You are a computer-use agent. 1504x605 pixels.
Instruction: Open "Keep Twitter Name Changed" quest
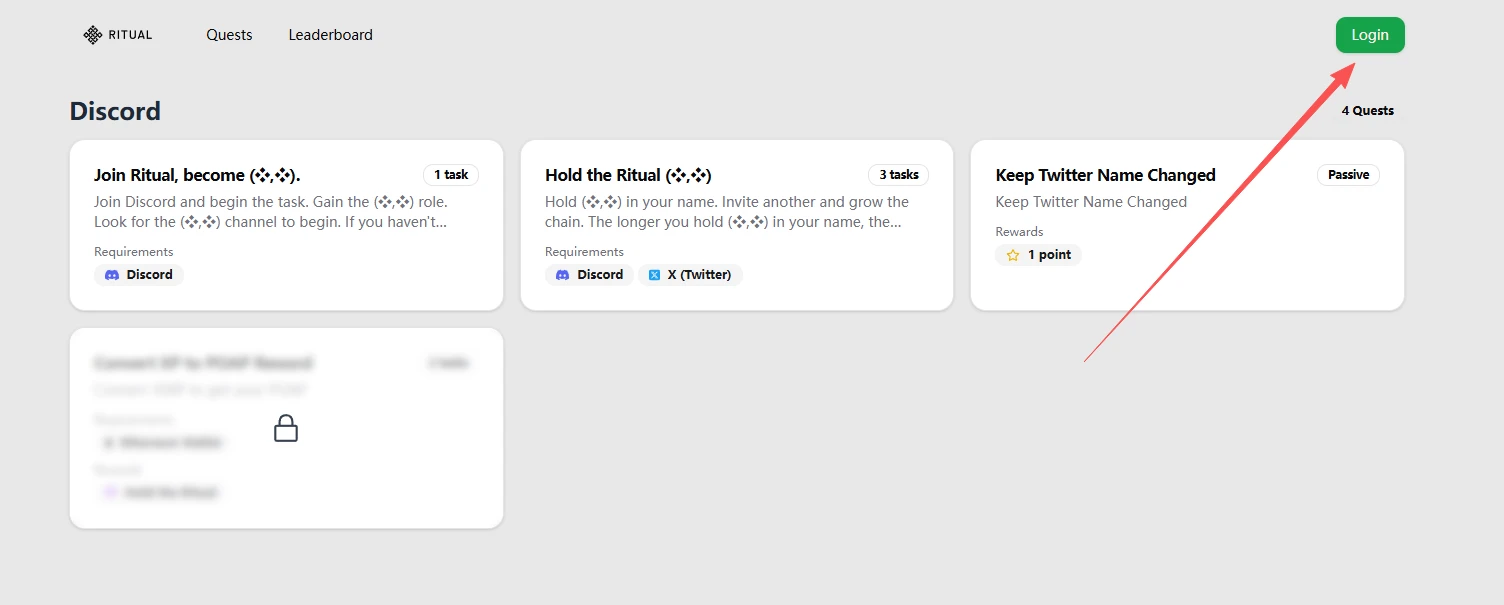1105,175
